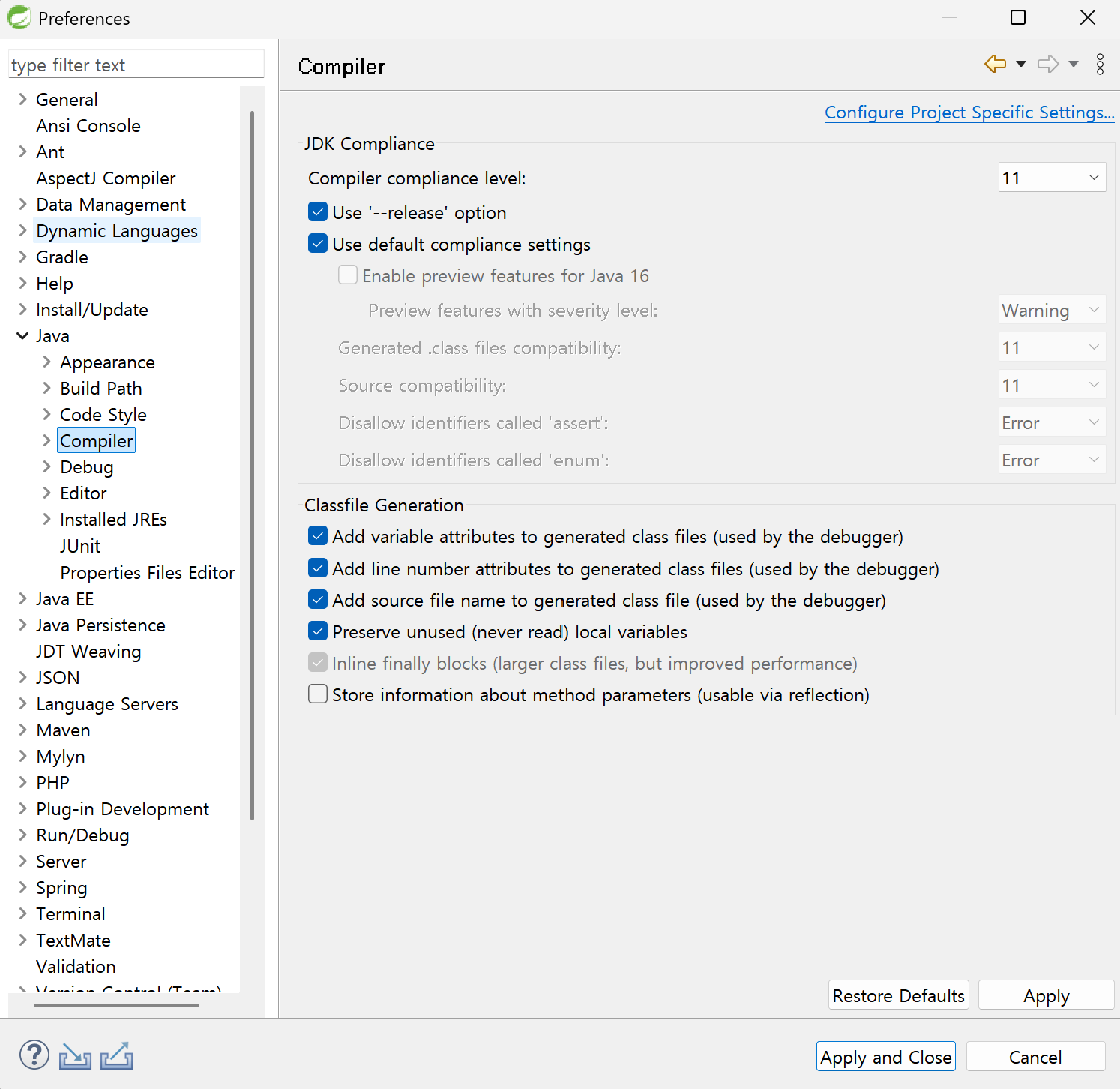Click Apply and Close button
Screen dimensions: 1120x1089
point(885,1057)
